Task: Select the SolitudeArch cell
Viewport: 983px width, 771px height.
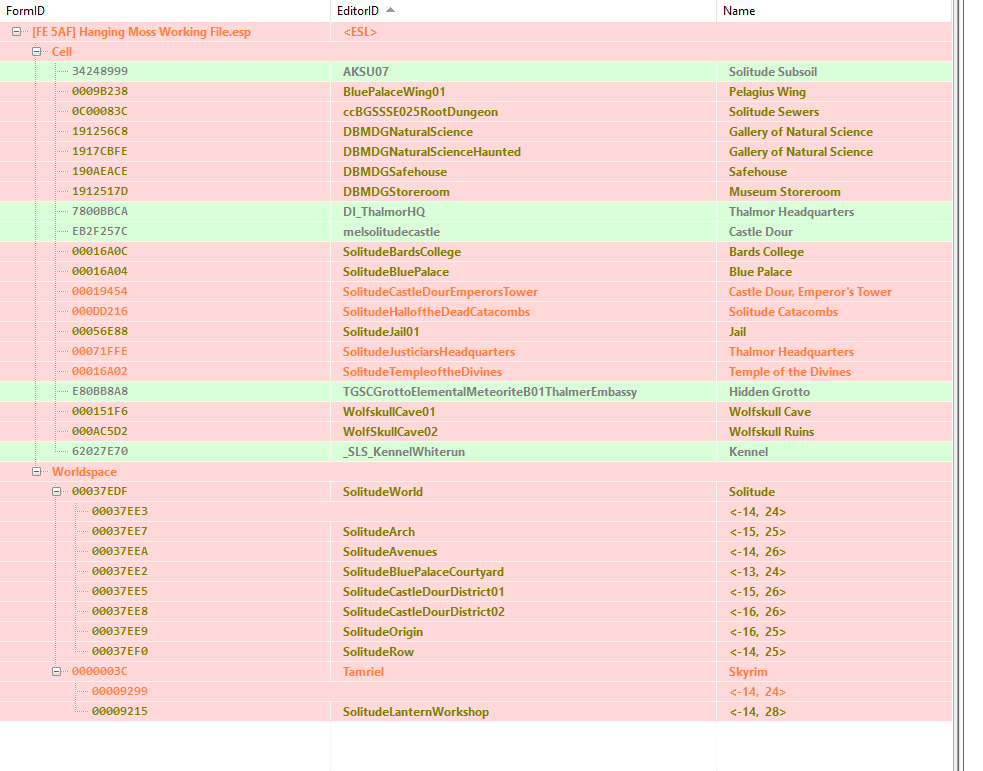Action: pyautogui.click(x=476, y=532)
